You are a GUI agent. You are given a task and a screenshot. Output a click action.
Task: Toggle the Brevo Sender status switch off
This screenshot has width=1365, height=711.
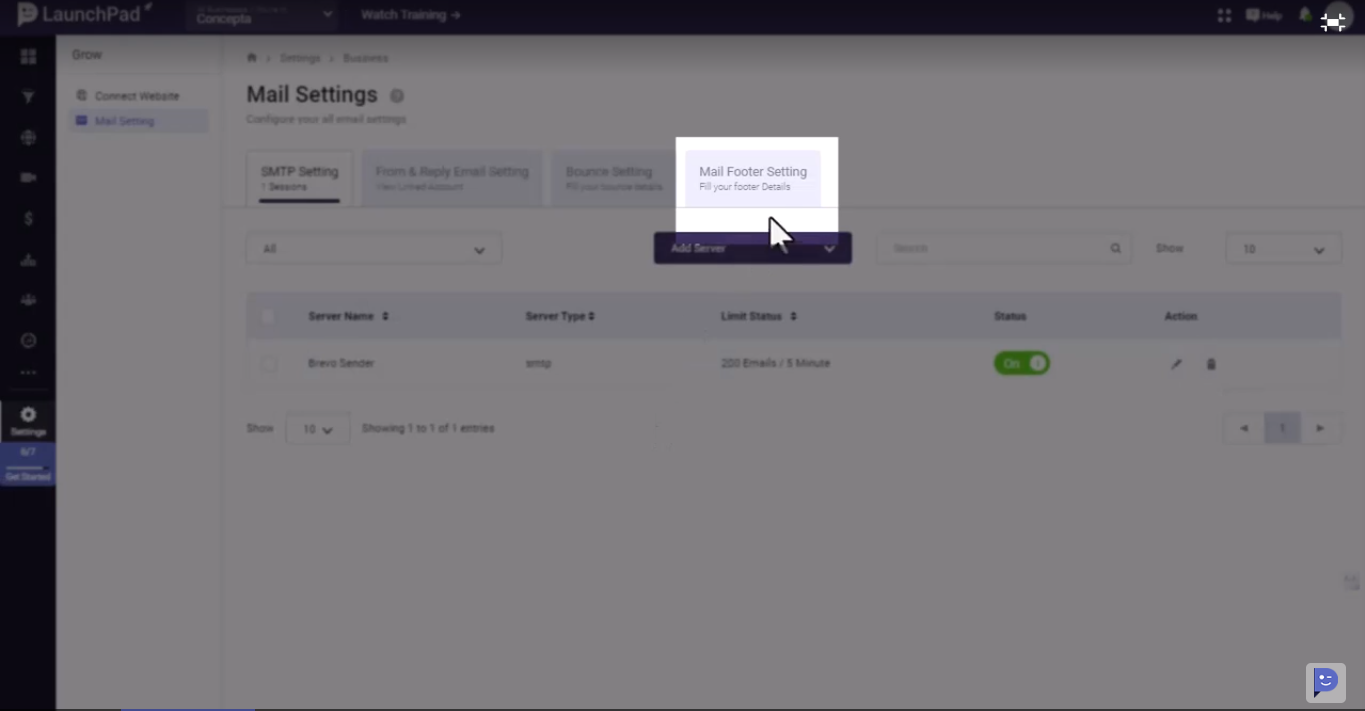pyautogui.click(x=1022, y=363)
